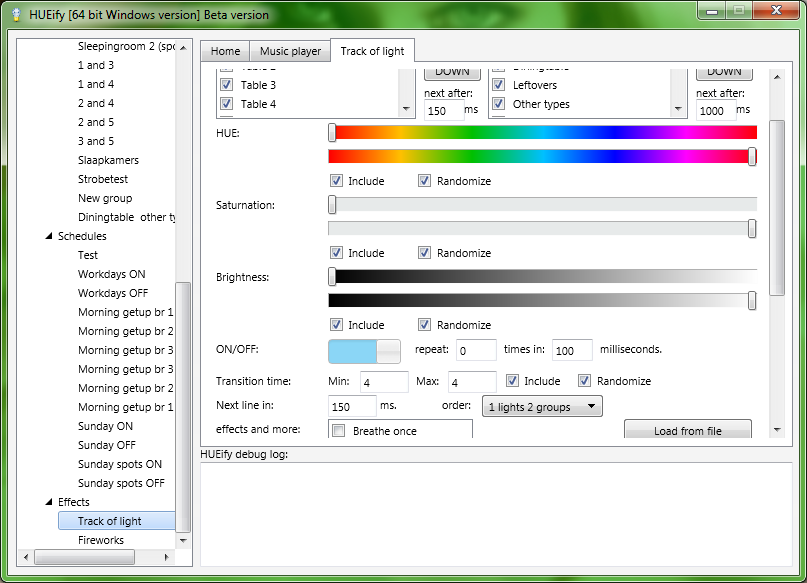This screenshot has height=583, width=807.
Task: Click down arrow of the Leftovers list scrollbar
Action: [678, 109]
